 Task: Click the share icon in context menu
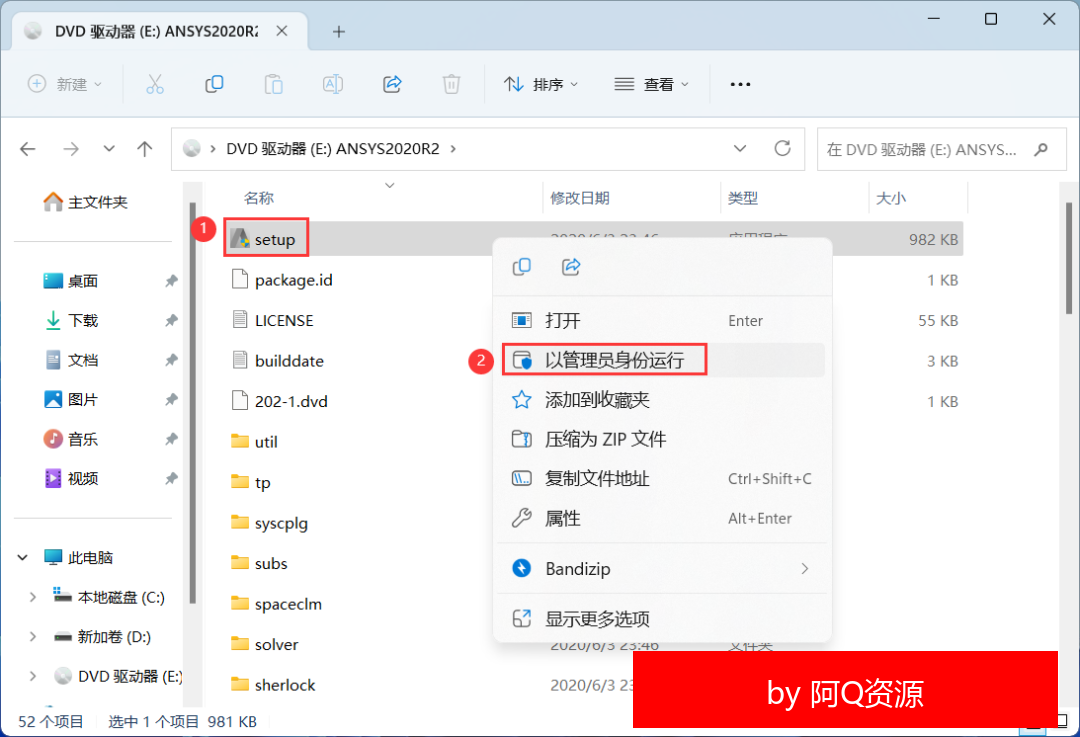pyautogui.click(x=571, y=267)
